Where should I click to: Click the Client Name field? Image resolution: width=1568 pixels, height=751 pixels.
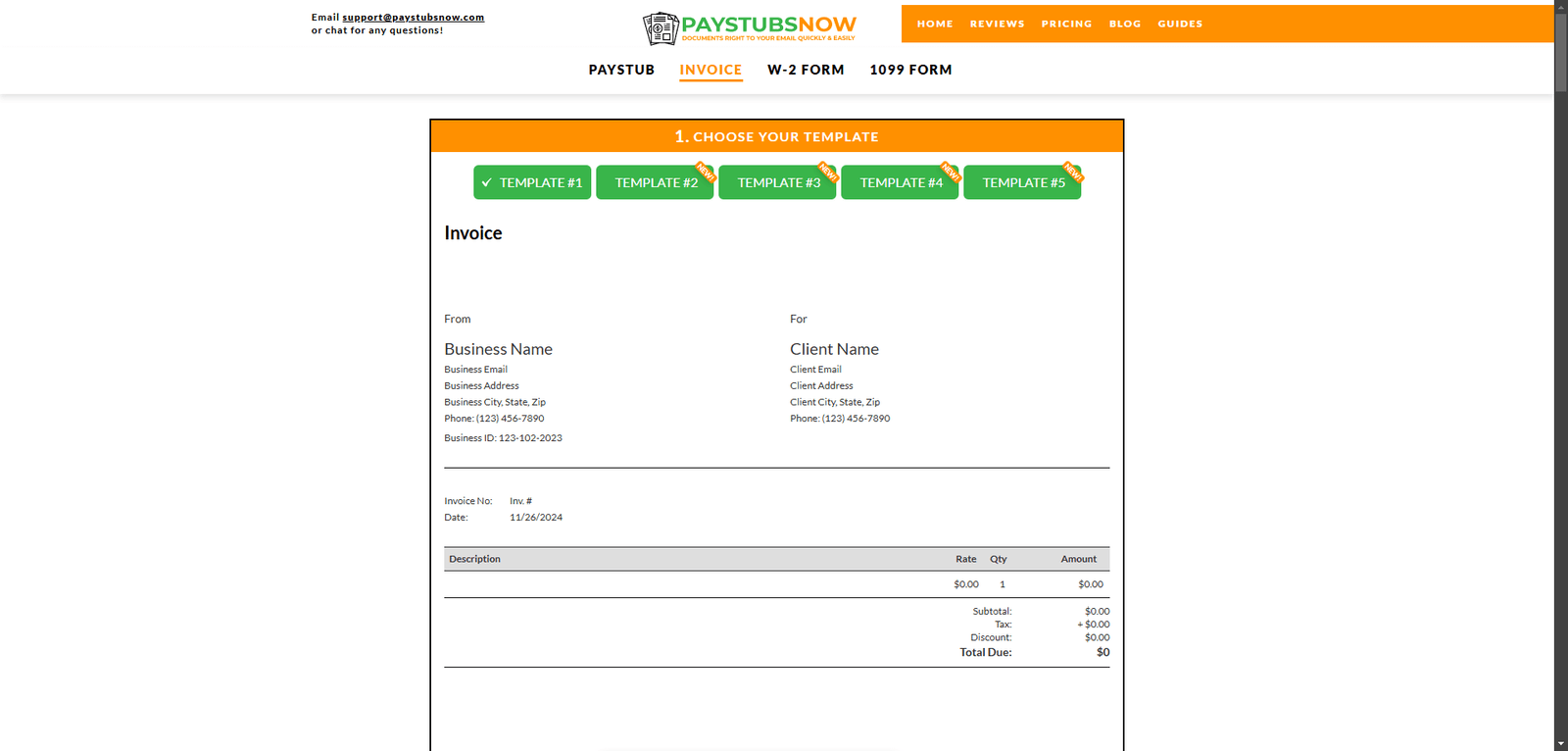(x=834, y=349)
